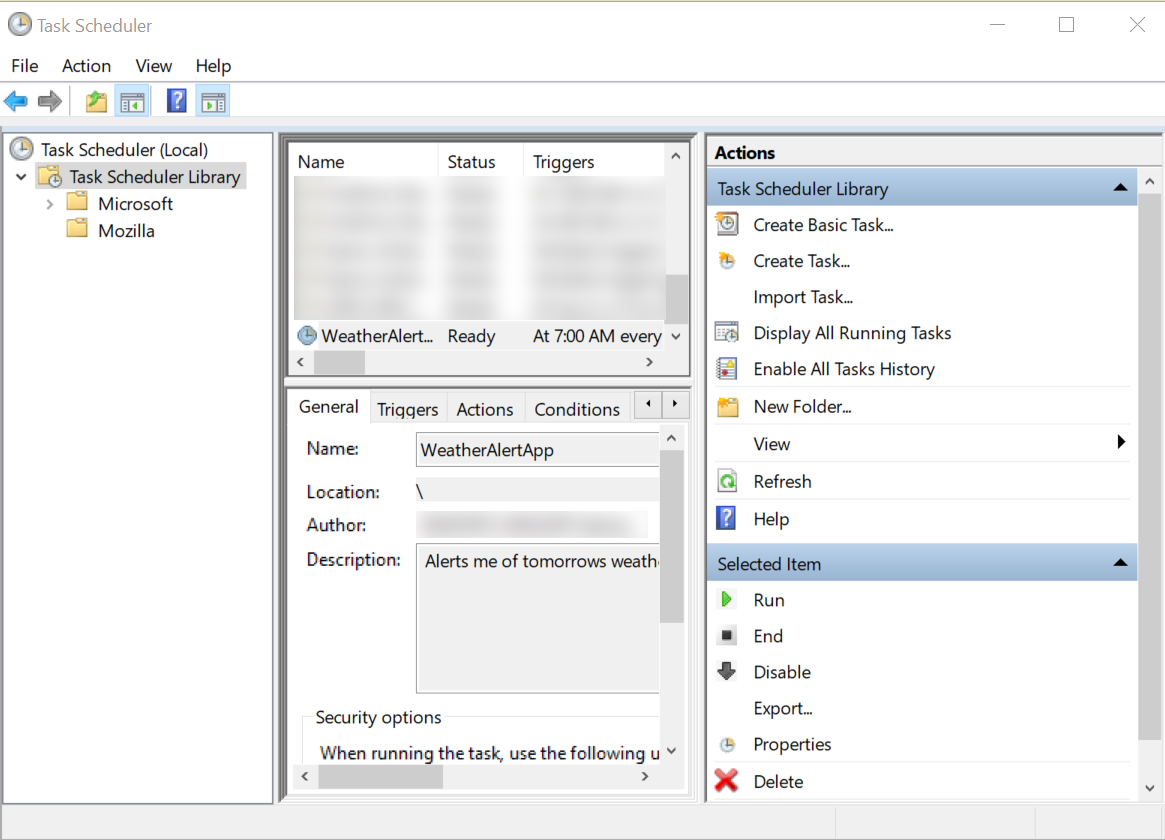Collapse the Task Scheduler Library actions section
The image size is (1165, 840).
click(1120, 188)
